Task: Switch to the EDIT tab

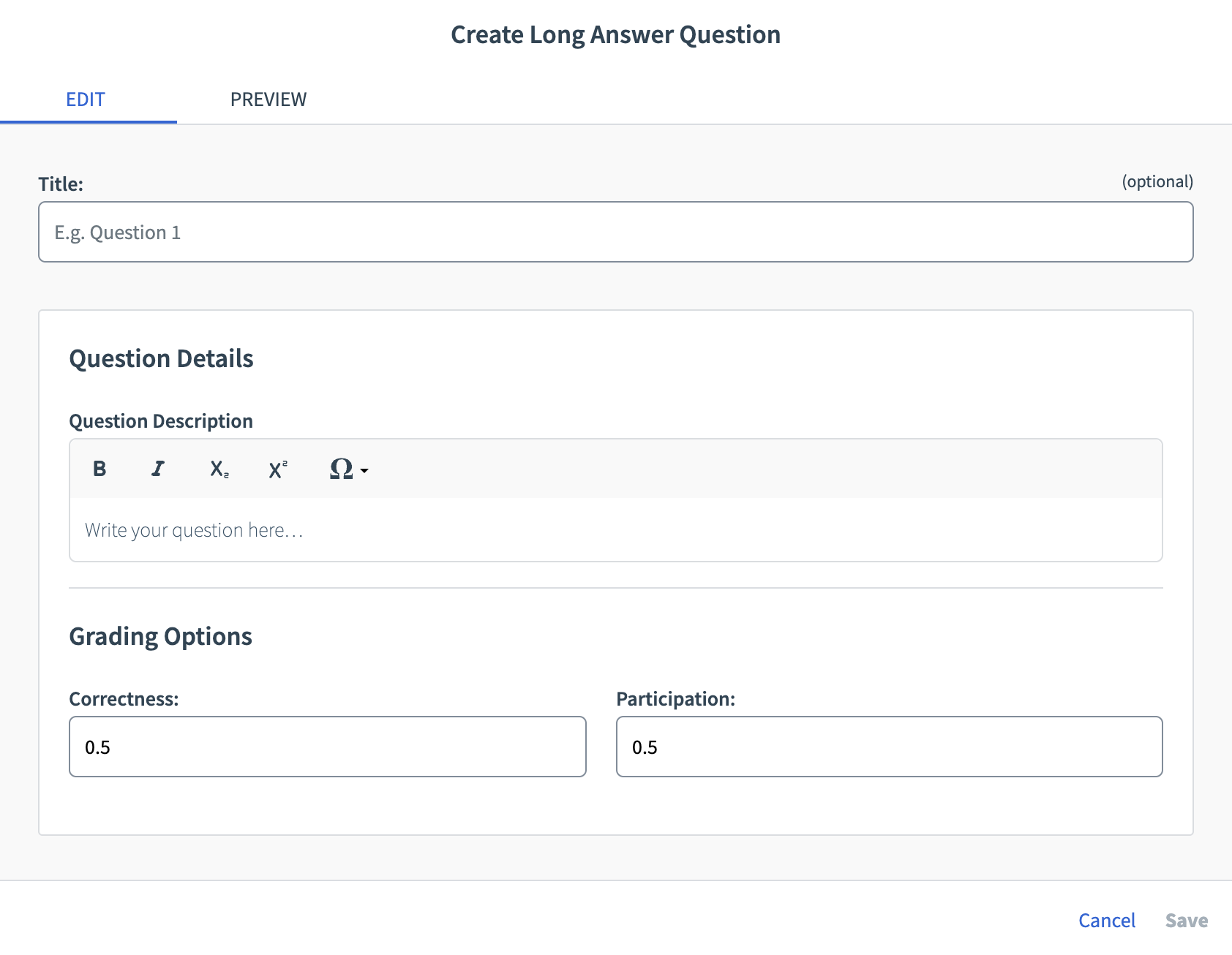Action: coord(86,99)
